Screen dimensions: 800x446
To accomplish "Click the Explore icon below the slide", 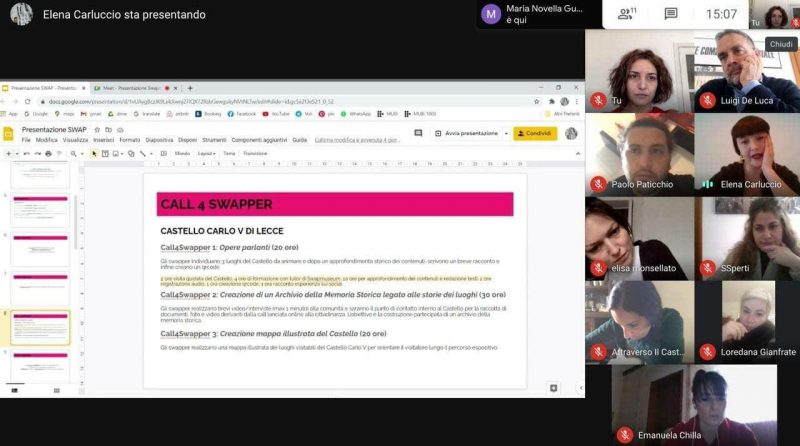I will (x=554, y=388).
